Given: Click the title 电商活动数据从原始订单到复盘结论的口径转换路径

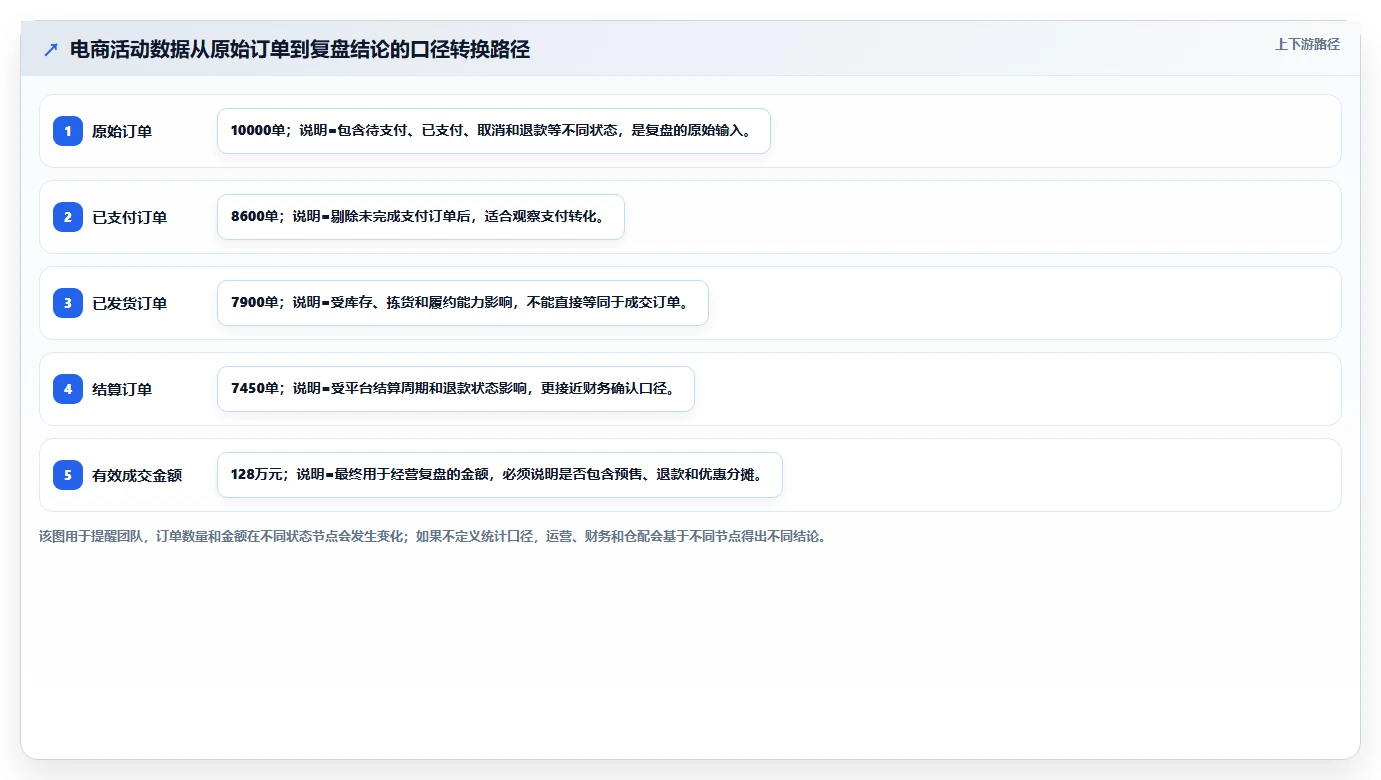Looking at the screenshot, I should [300, 49].
